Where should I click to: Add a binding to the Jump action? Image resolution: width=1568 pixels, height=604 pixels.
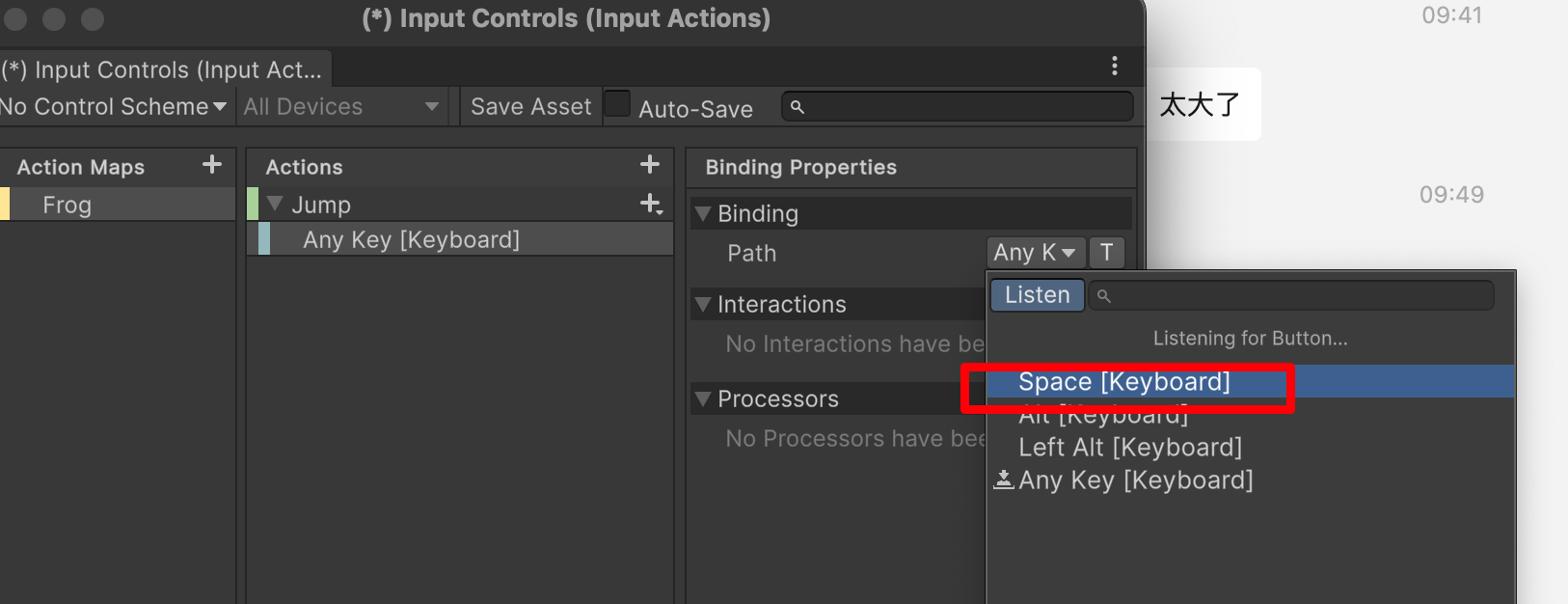[x=652, y=204]
